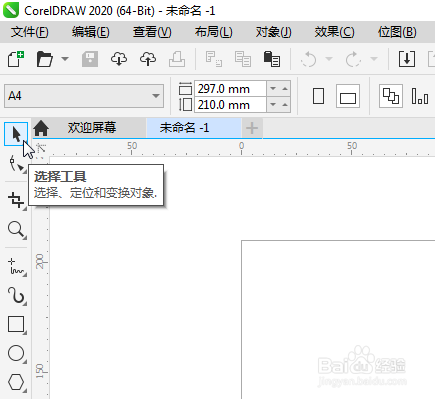Open the 对象(J) menu

[273, 32]
